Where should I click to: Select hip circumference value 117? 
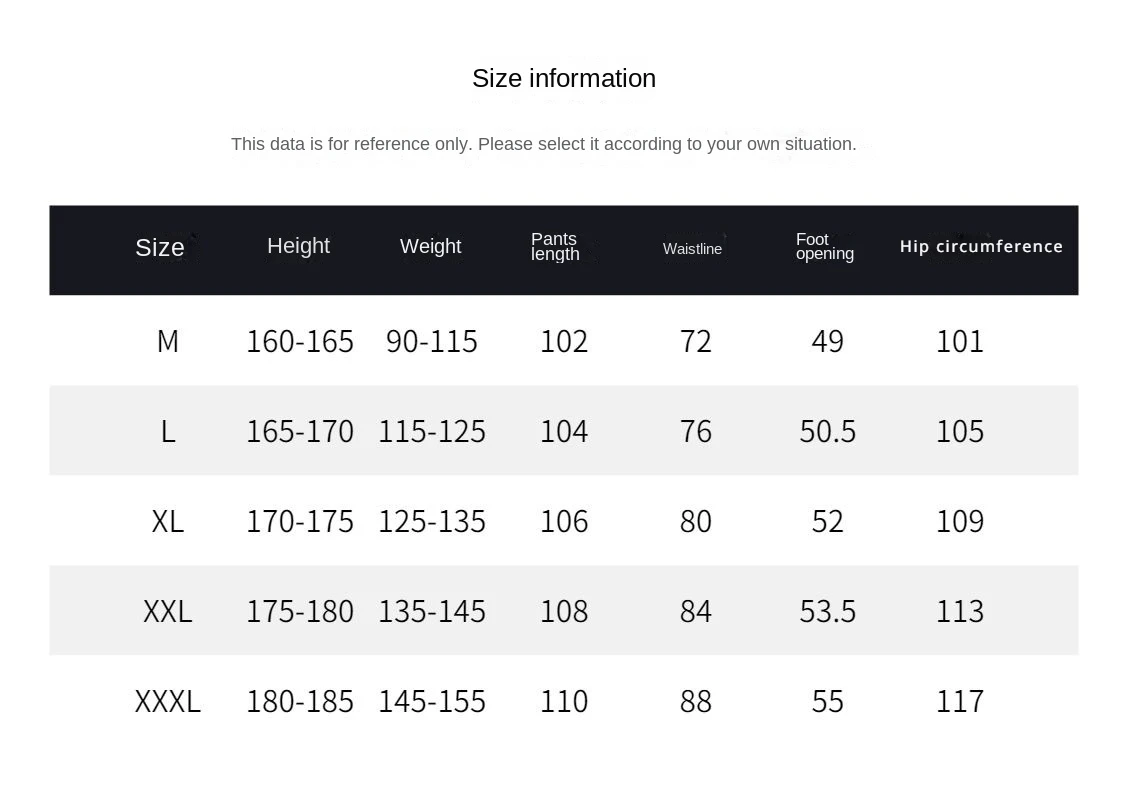pos(960,701)
